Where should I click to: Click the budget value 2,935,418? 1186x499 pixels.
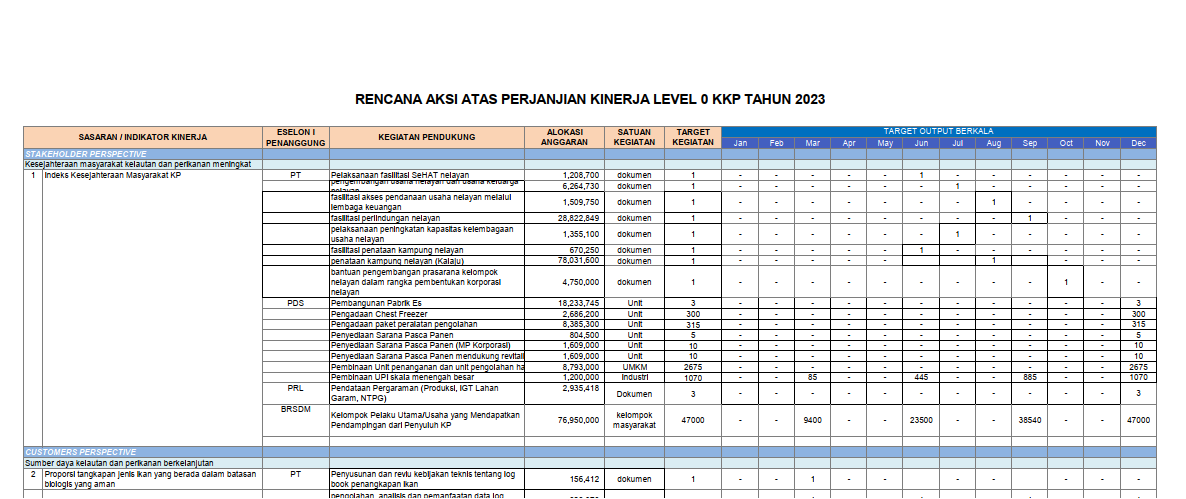pos(581,388)
